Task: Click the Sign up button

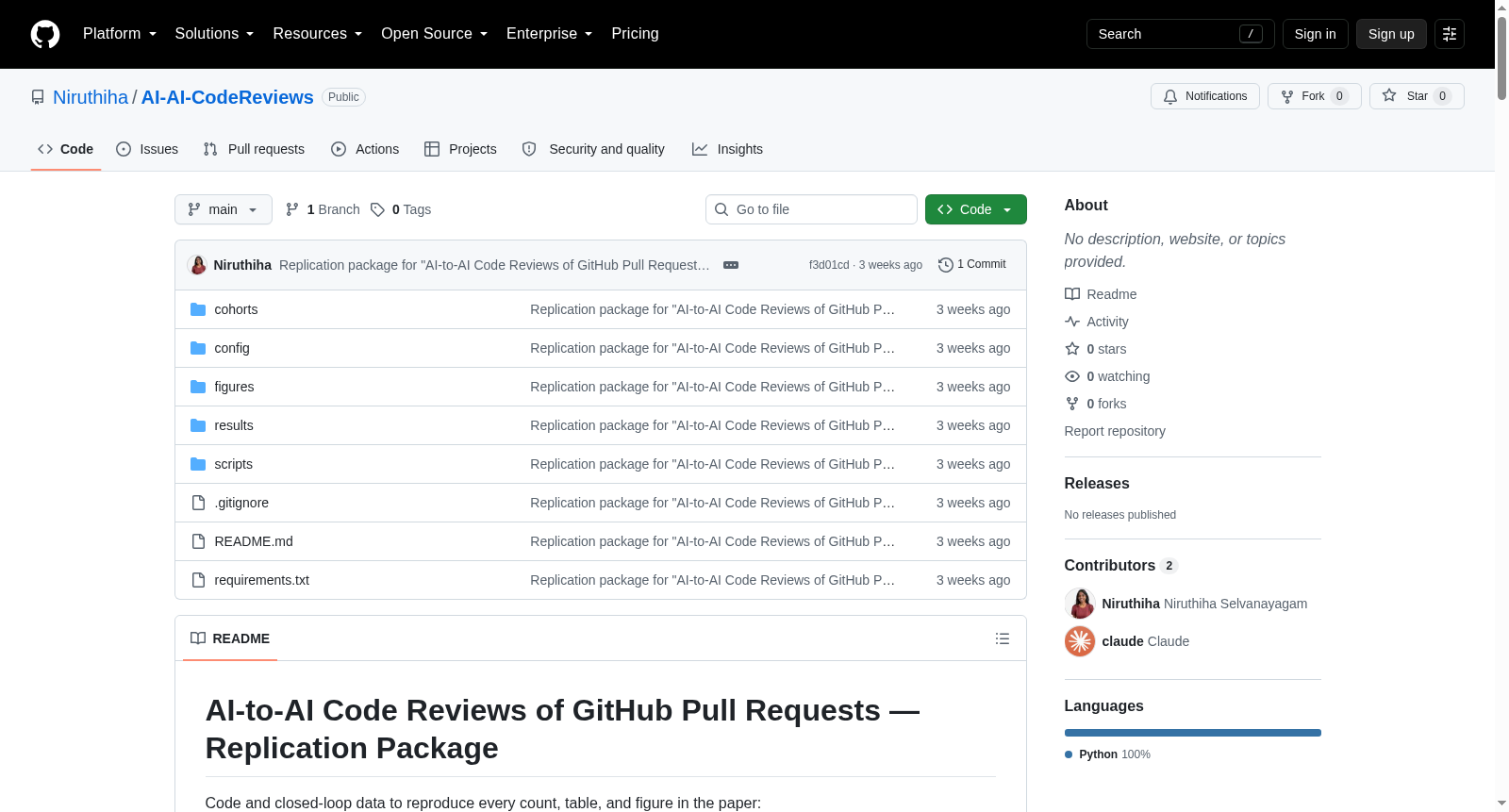Action: (1391, 34)
